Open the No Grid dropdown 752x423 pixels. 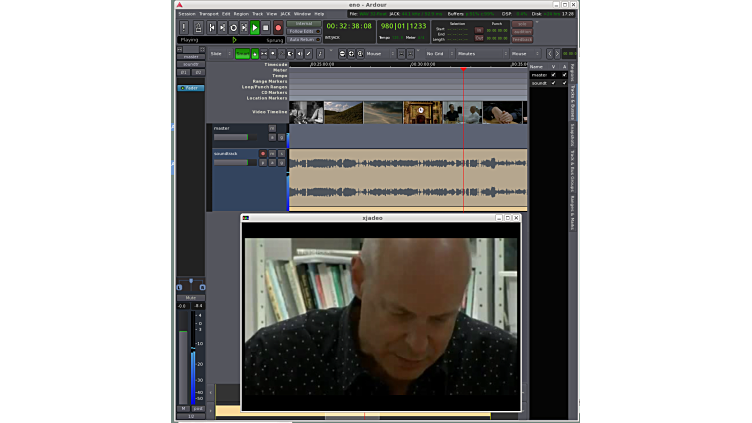(438, 53)
